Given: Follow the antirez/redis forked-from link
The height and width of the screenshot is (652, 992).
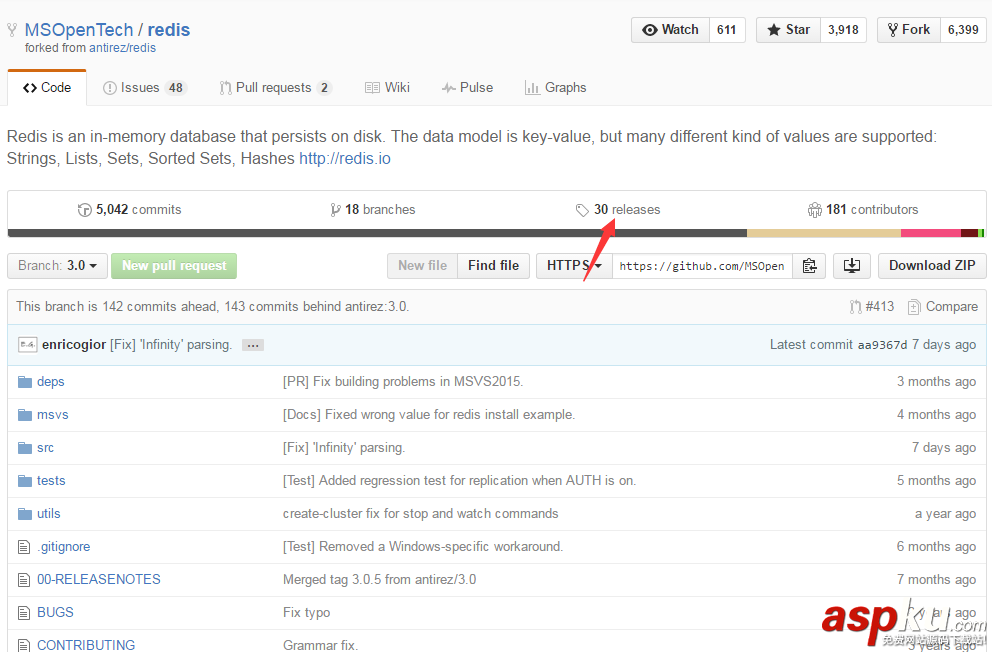Looking at the screenshot, I should coord(122,48).
